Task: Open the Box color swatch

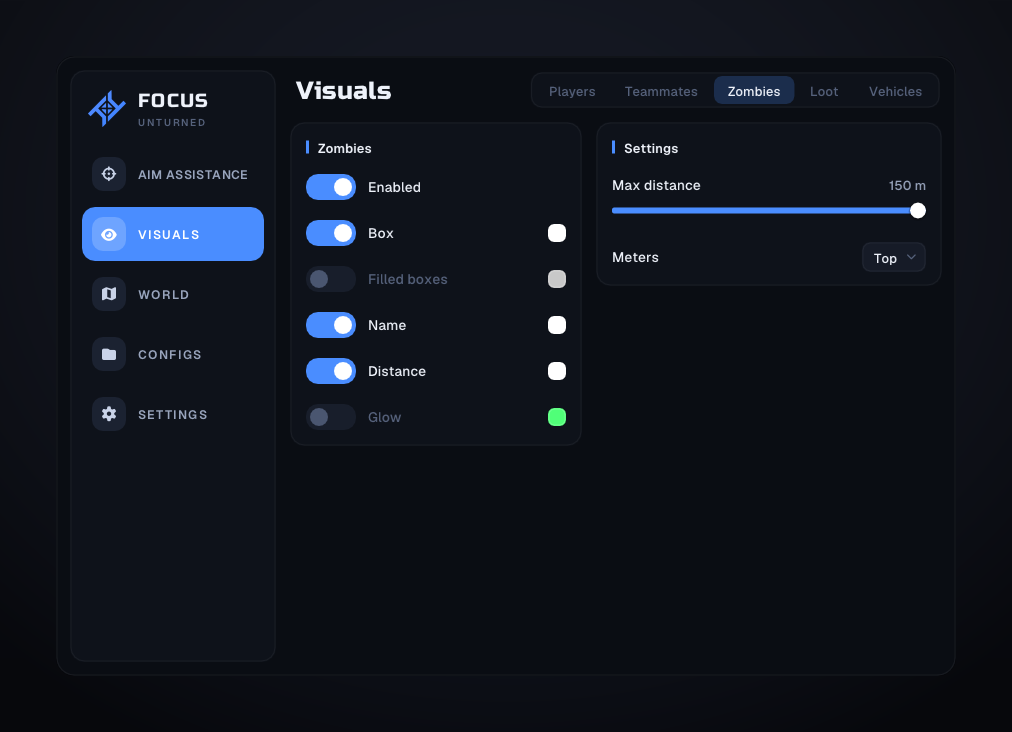Action: point(557,233)
